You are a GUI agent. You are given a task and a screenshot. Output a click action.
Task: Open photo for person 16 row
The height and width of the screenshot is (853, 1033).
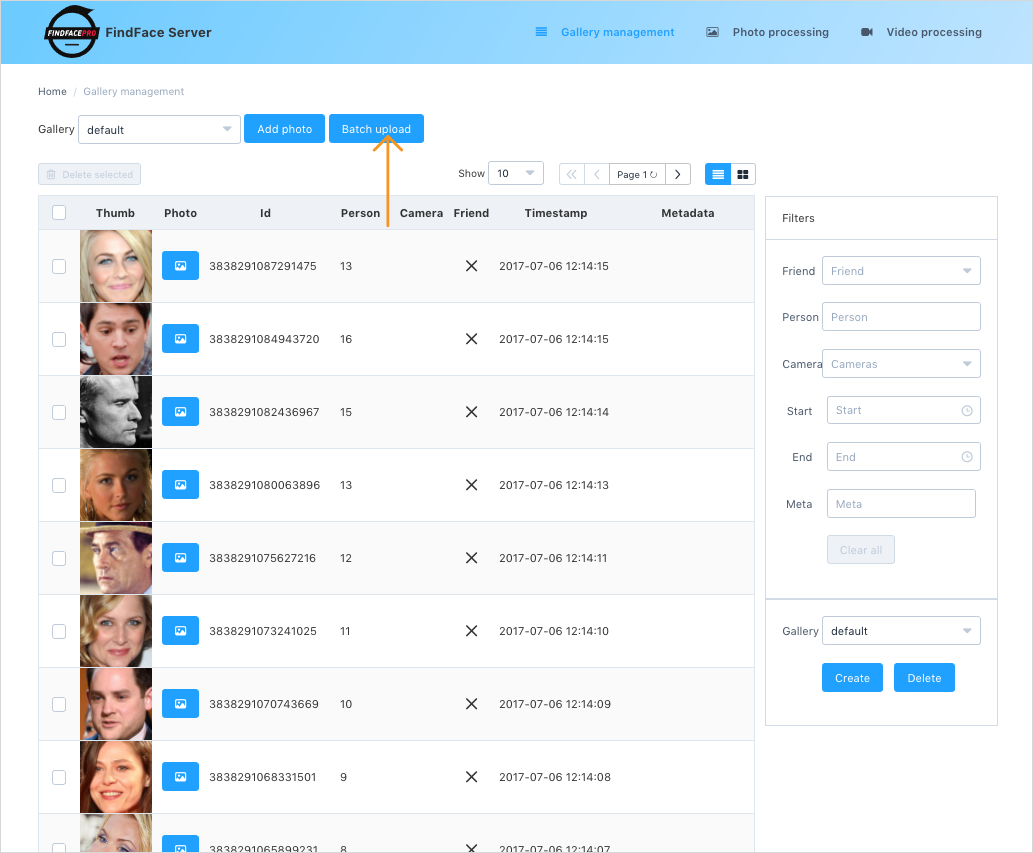pyautogui.click(x=181, y=339)
